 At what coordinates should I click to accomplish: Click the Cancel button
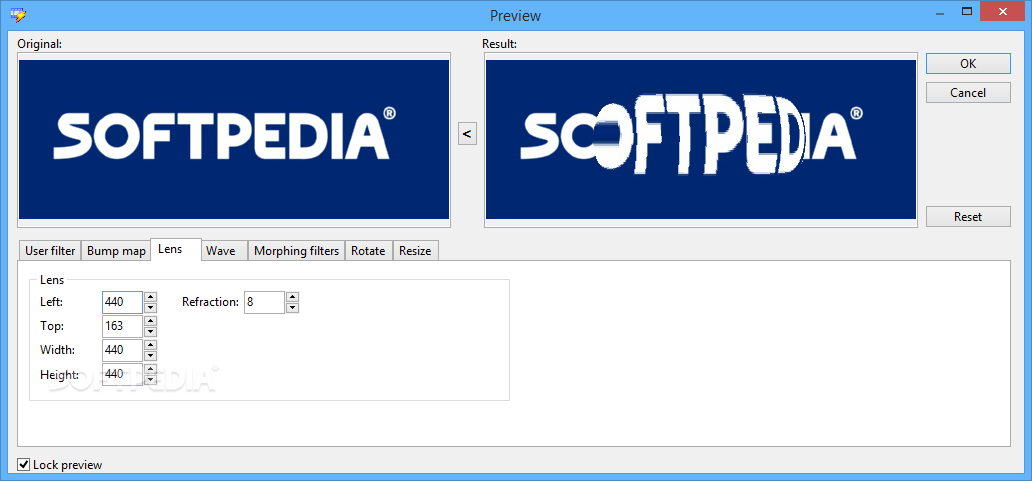tap(968, 93)
